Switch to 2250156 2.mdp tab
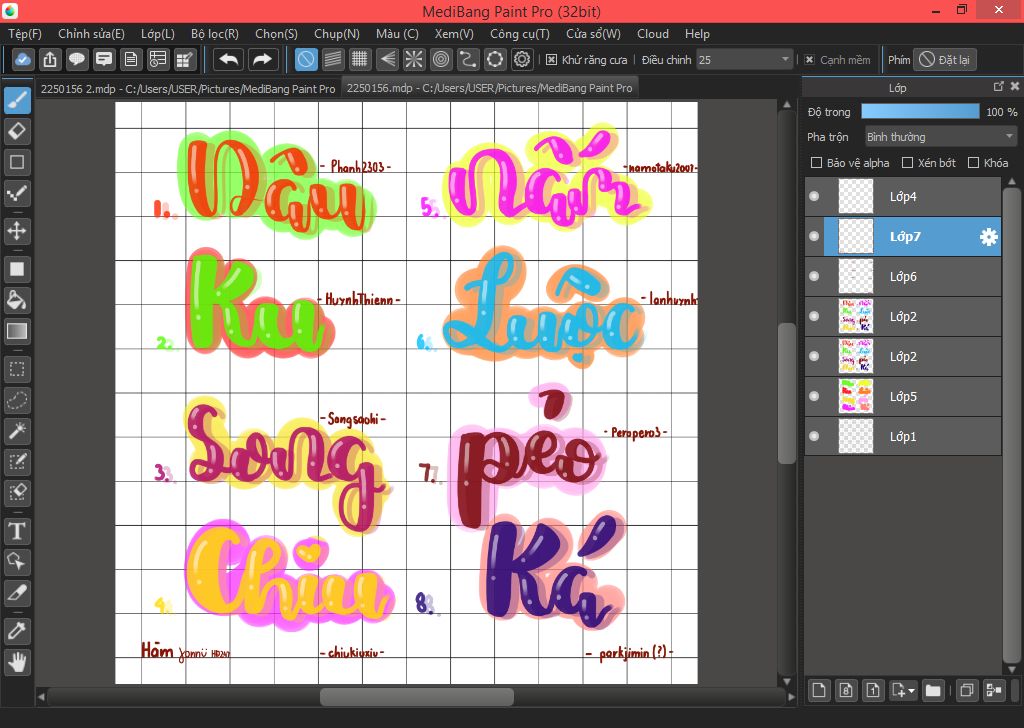The width and height of the screenshot is (1024, 728). point(188,89)
